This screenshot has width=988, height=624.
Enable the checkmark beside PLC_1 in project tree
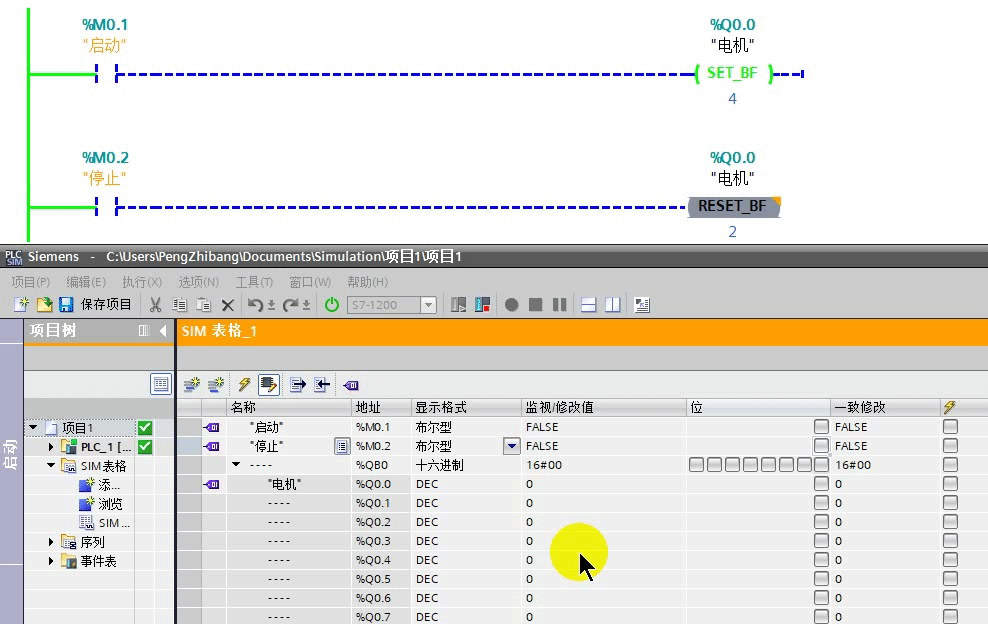143,447
